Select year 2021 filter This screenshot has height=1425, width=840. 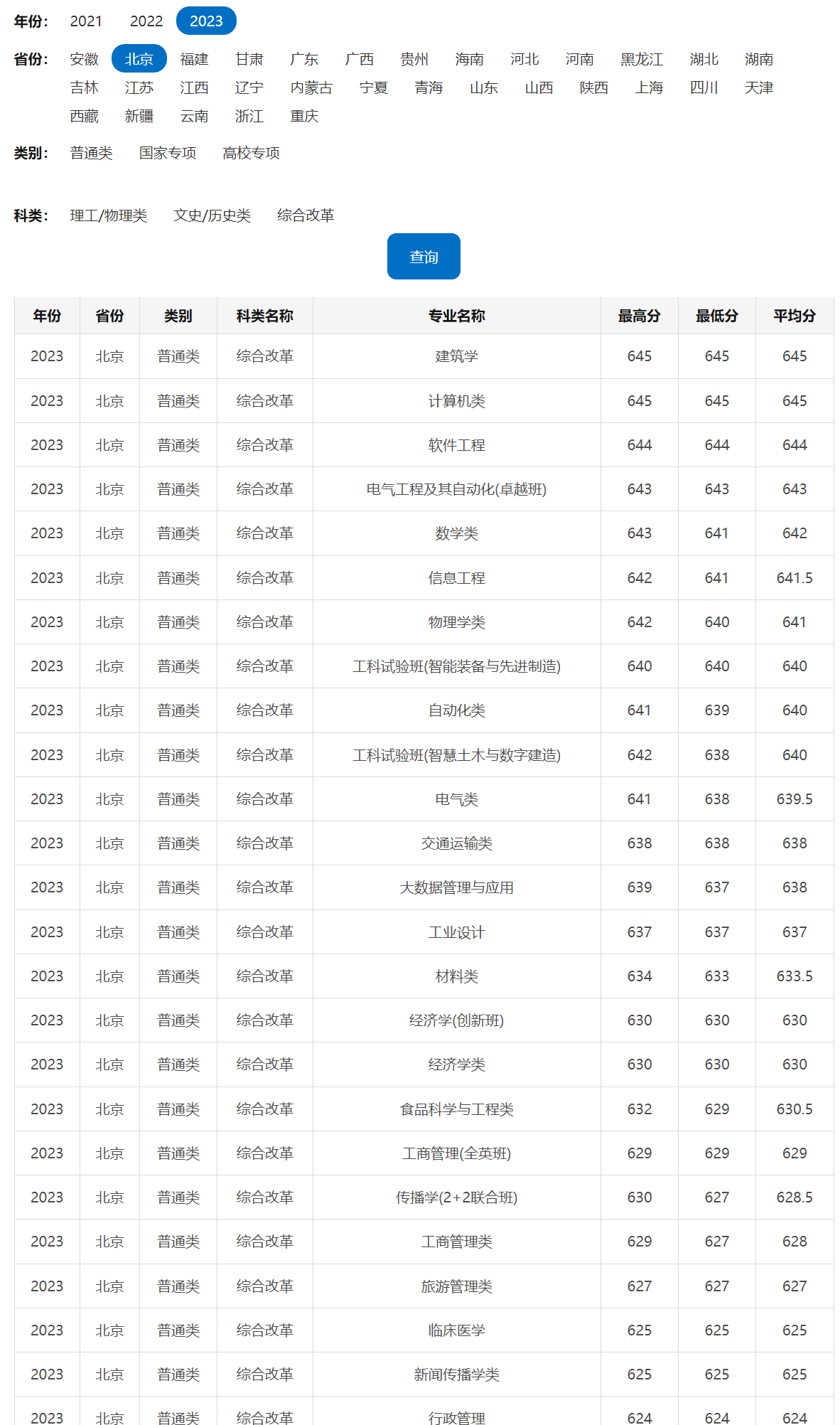point(86,21)
